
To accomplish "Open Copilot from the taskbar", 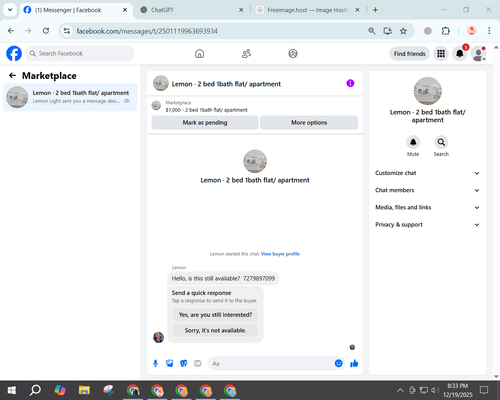I will coord(60,390).
